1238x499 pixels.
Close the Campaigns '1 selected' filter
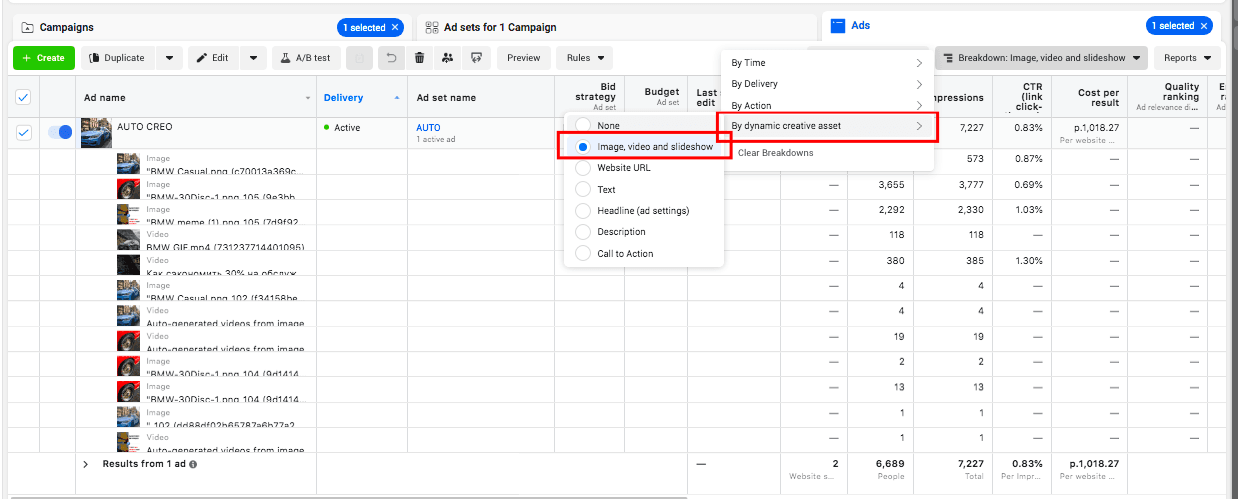(395, 27)
